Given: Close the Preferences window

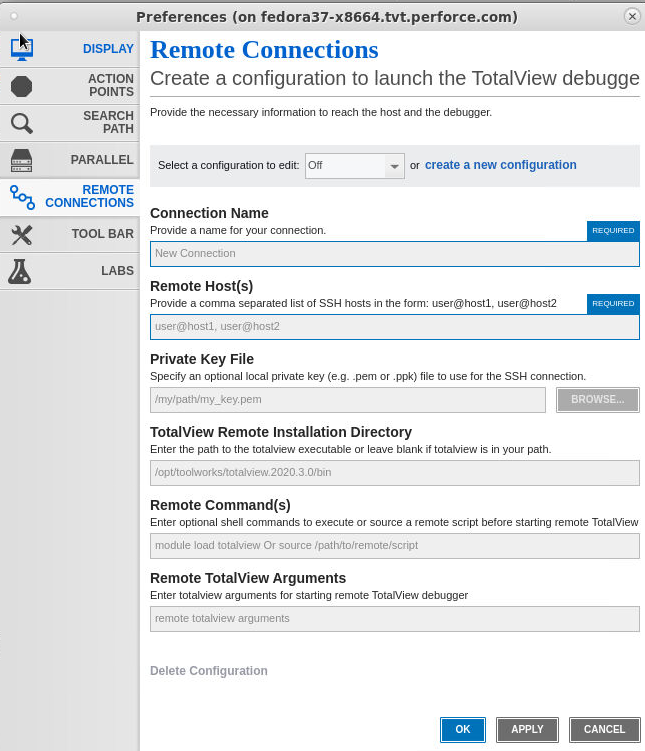Looking at the screenshot, I should pos(631,16).
